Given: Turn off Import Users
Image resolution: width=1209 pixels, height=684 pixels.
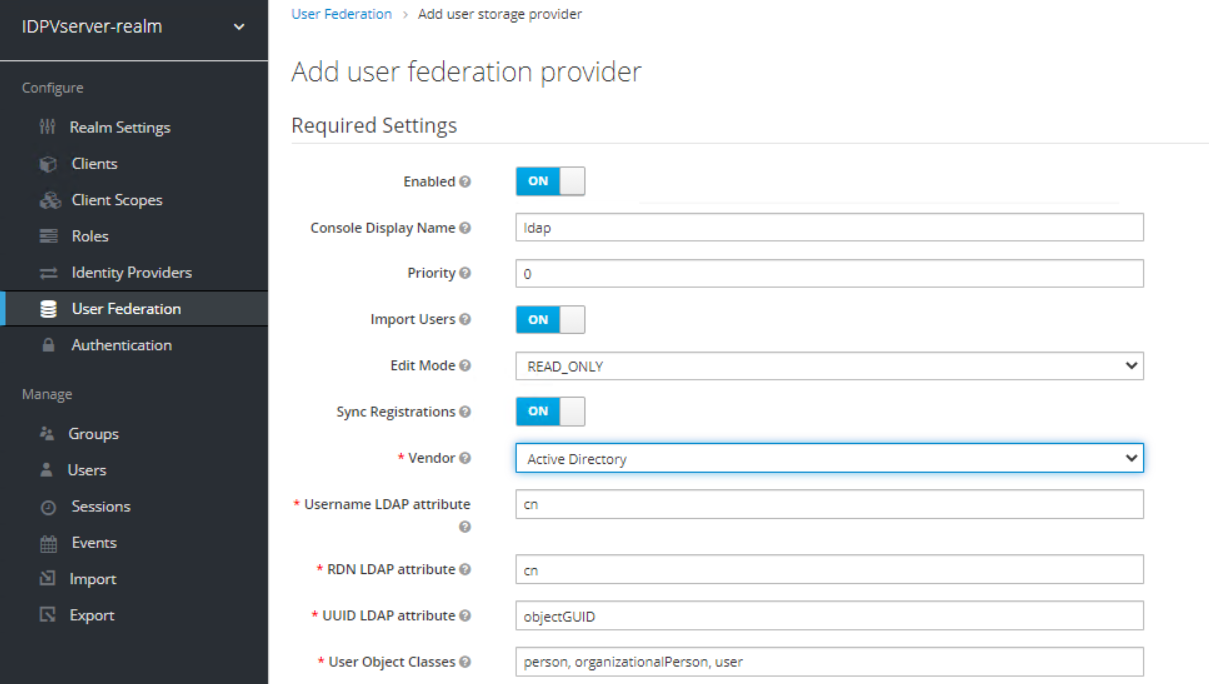Looking at the screenshot, I should click(550, 319).
